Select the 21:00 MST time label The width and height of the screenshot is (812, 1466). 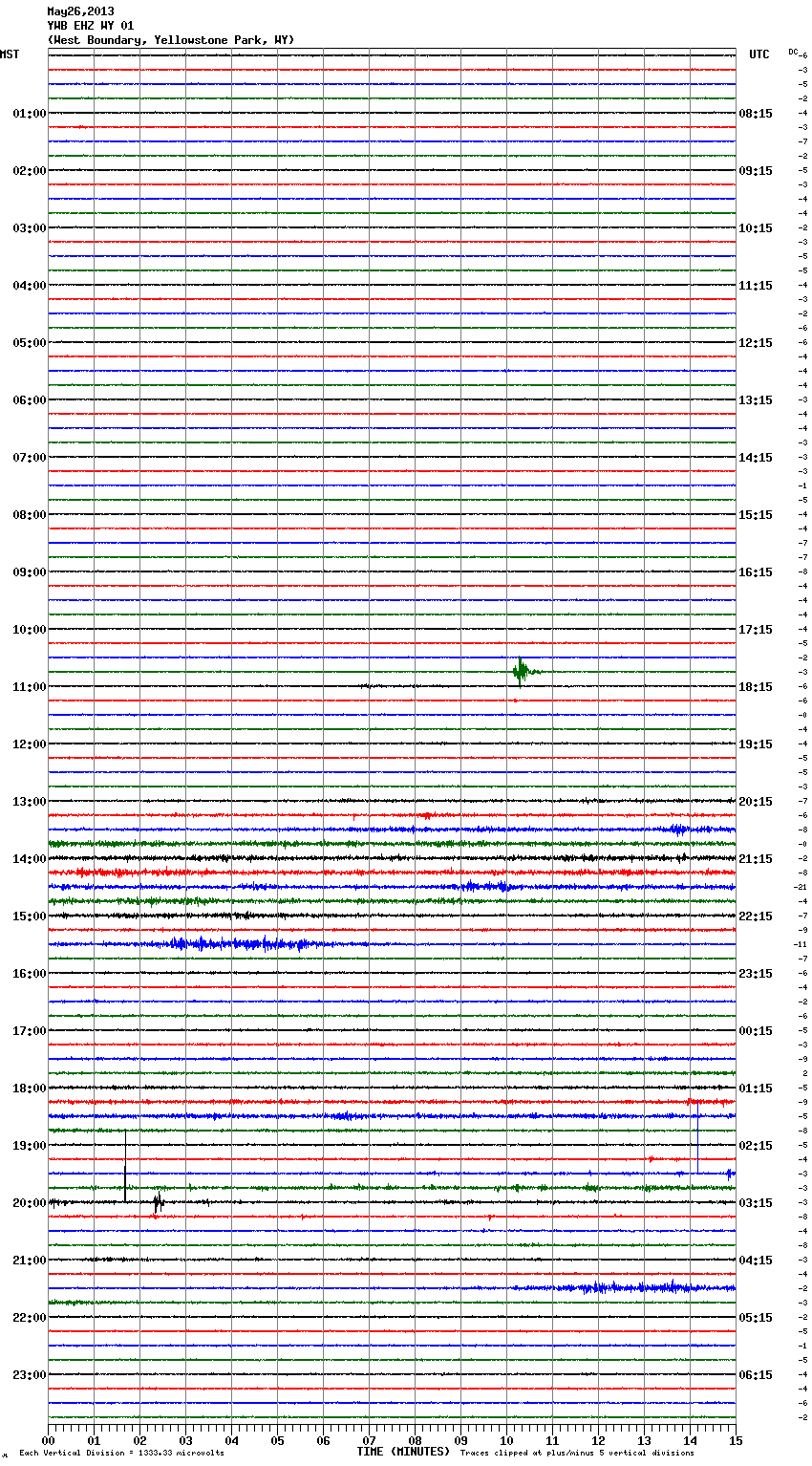[30, 1260]
